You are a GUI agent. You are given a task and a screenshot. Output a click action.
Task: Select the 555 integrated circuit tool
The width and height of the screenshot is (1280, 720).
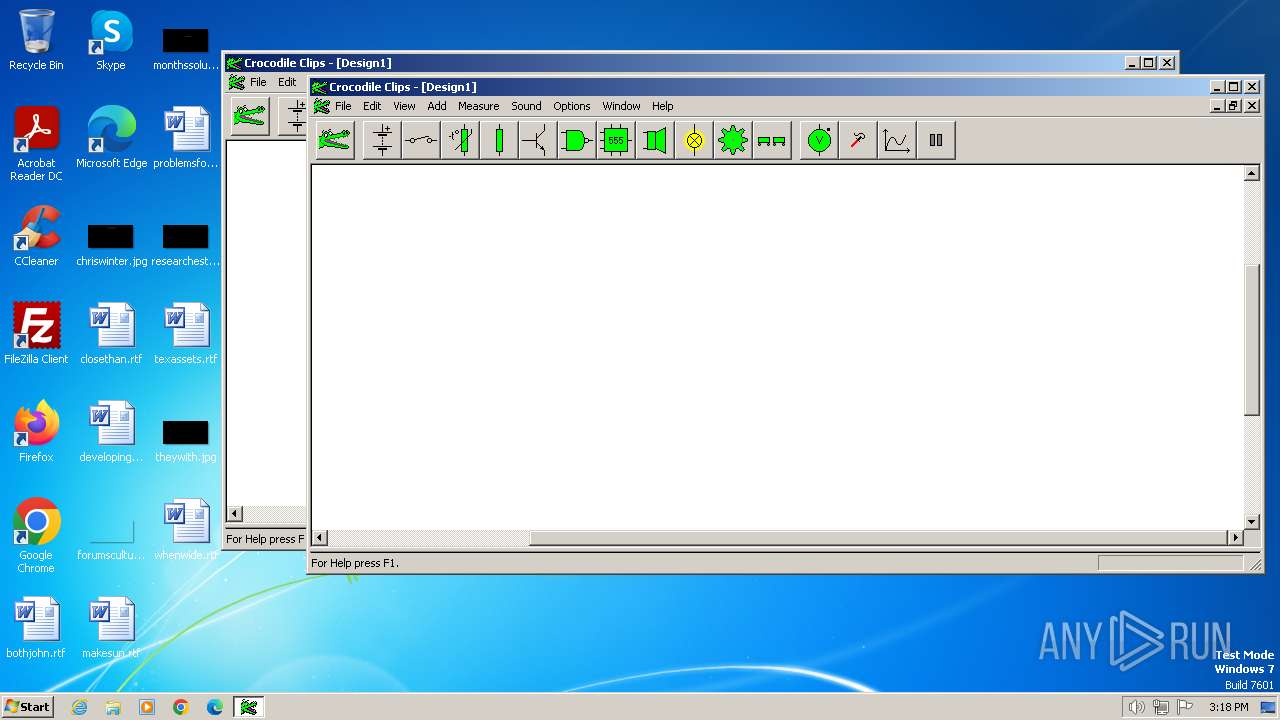point(616,141)
